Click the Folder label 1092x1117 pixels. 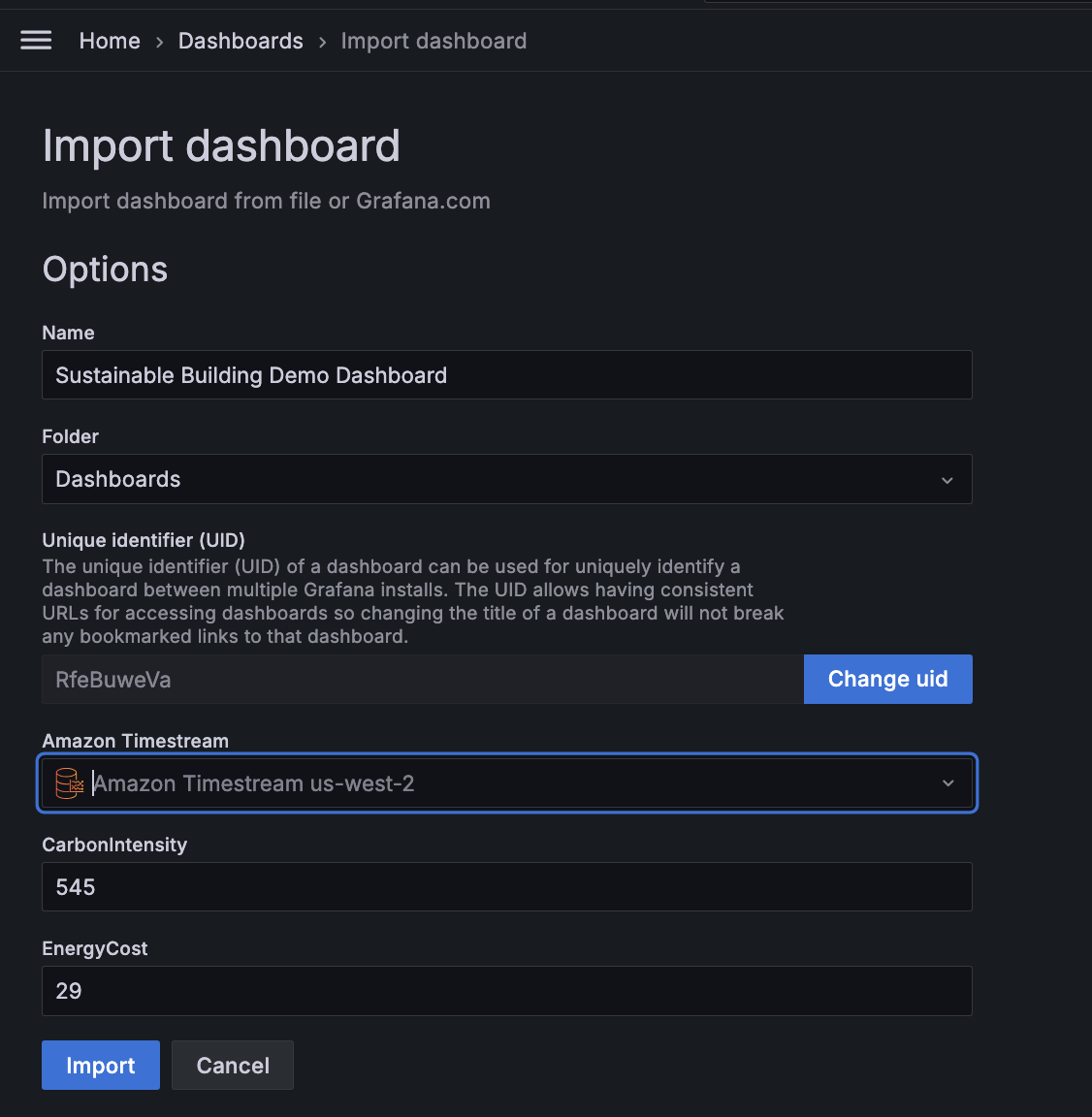(x=70, y=436)
